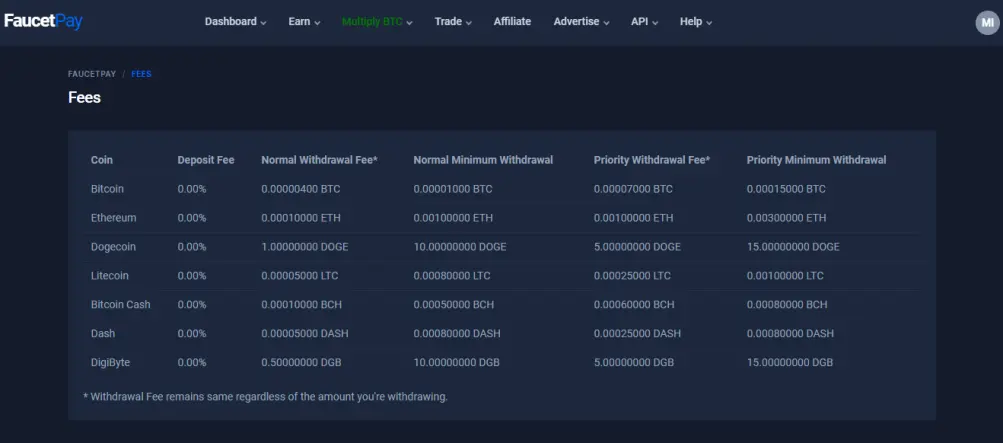Select the 0.00060000 BCH priority fee
Image resolution: width=1003 pixels, height=443 pixels.
634,304
